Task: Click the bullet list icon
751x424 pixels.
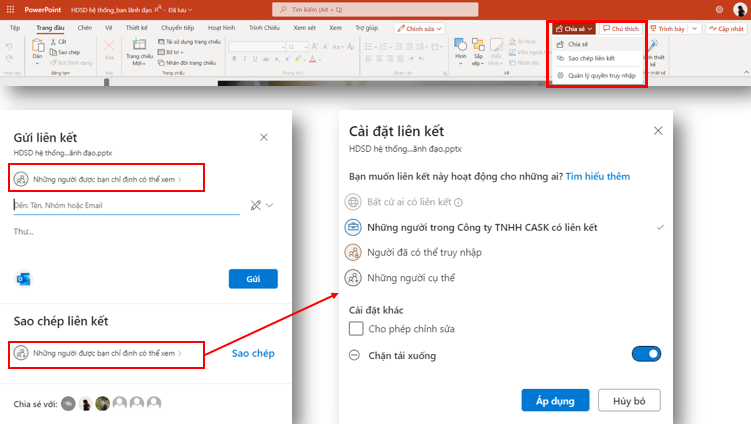Action: point(370,46)
